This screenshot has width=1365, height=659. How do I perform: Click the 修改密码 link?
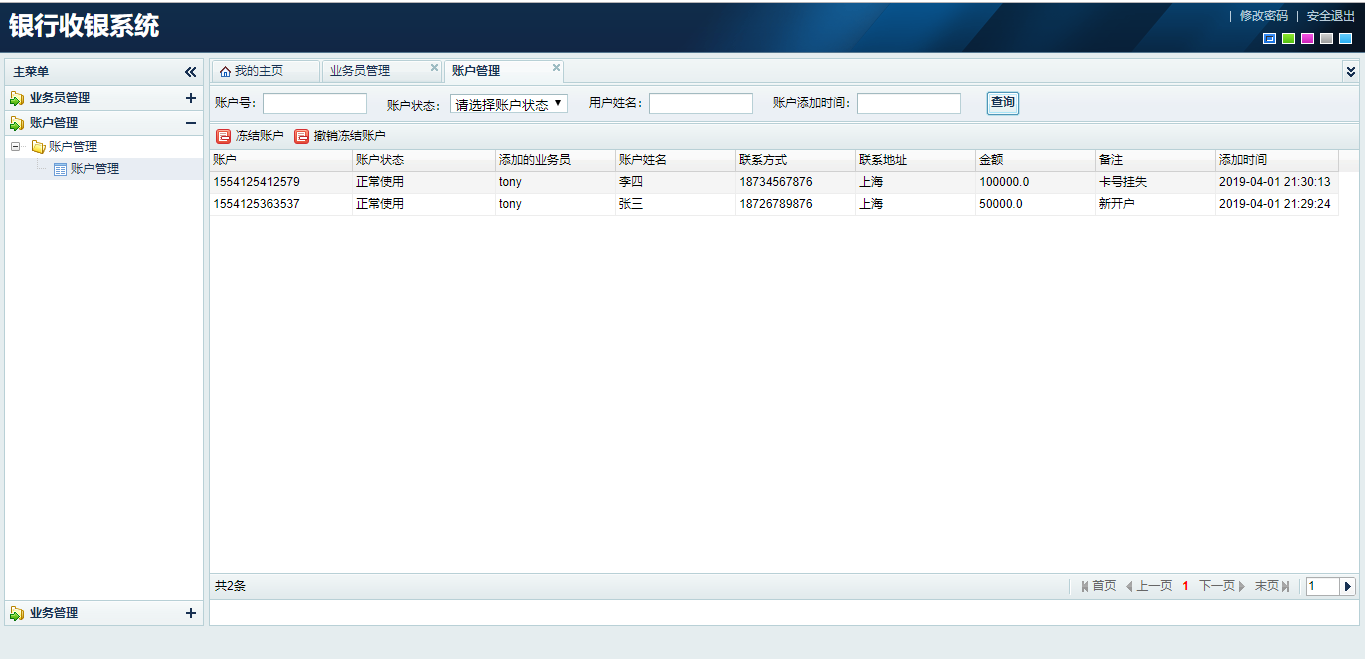pyautogui.click(x=1264, y=16)
